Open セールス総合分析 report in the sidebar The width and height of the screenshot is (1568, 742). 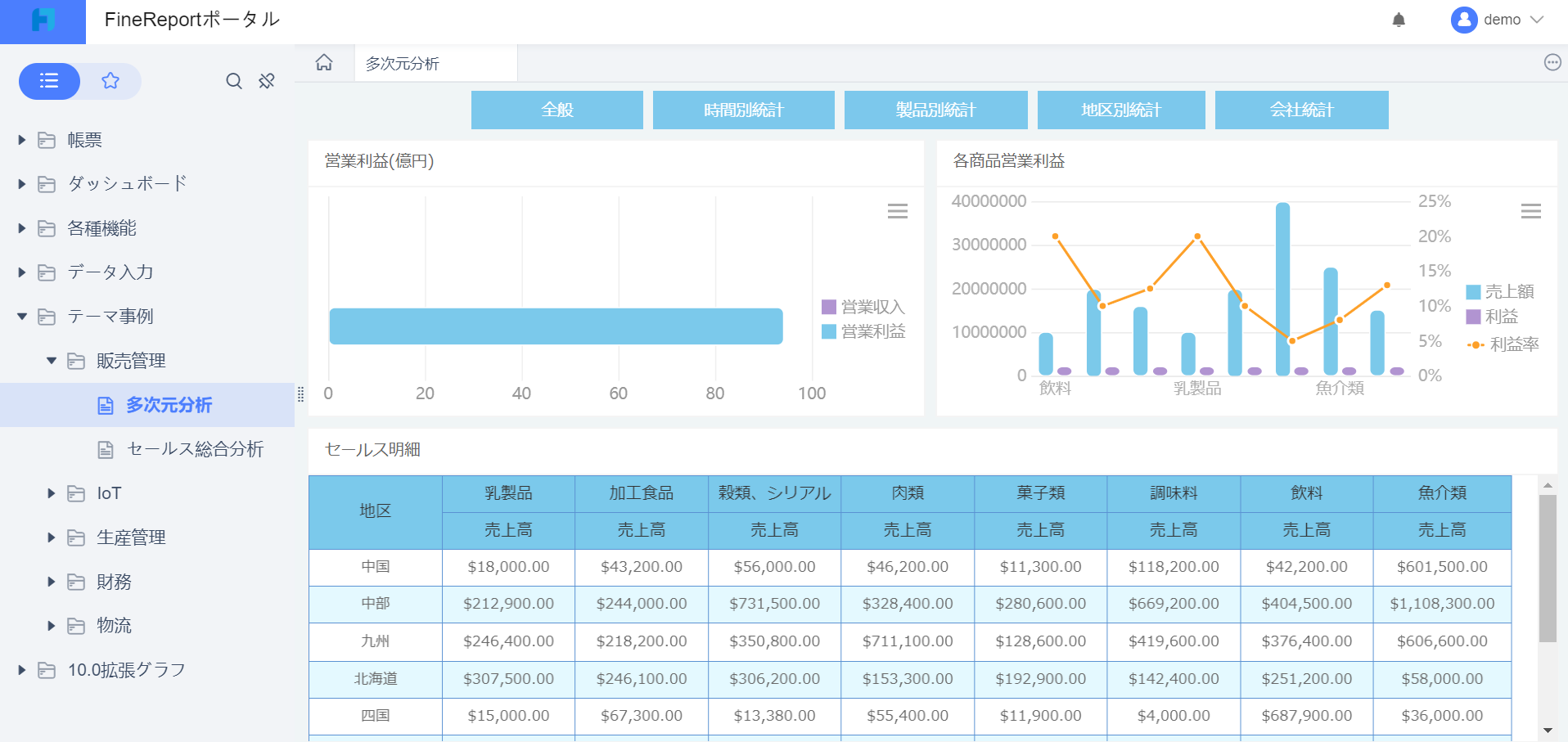point(195,449)
